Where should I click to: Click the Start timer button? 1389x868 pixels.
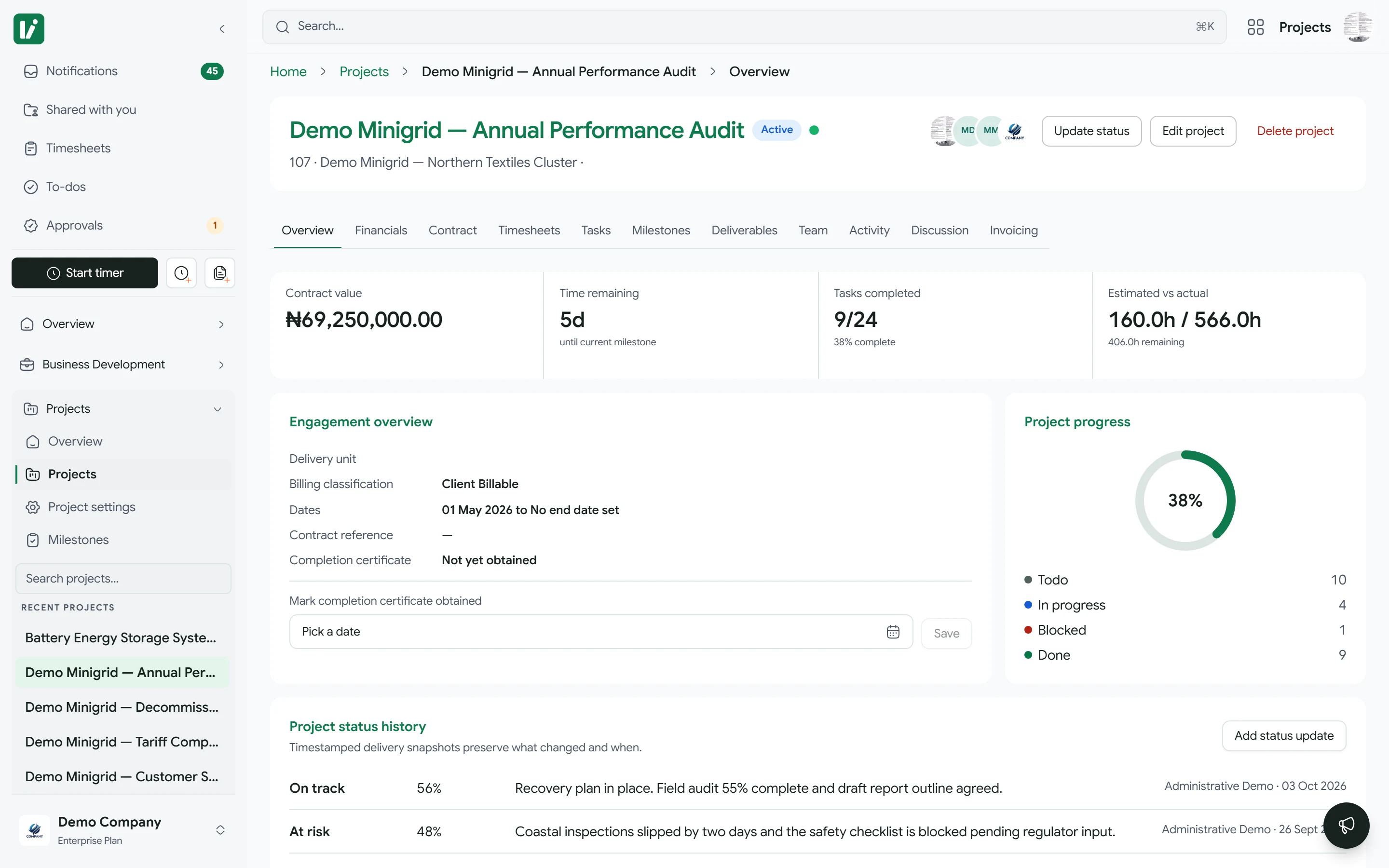coord(85,272)
